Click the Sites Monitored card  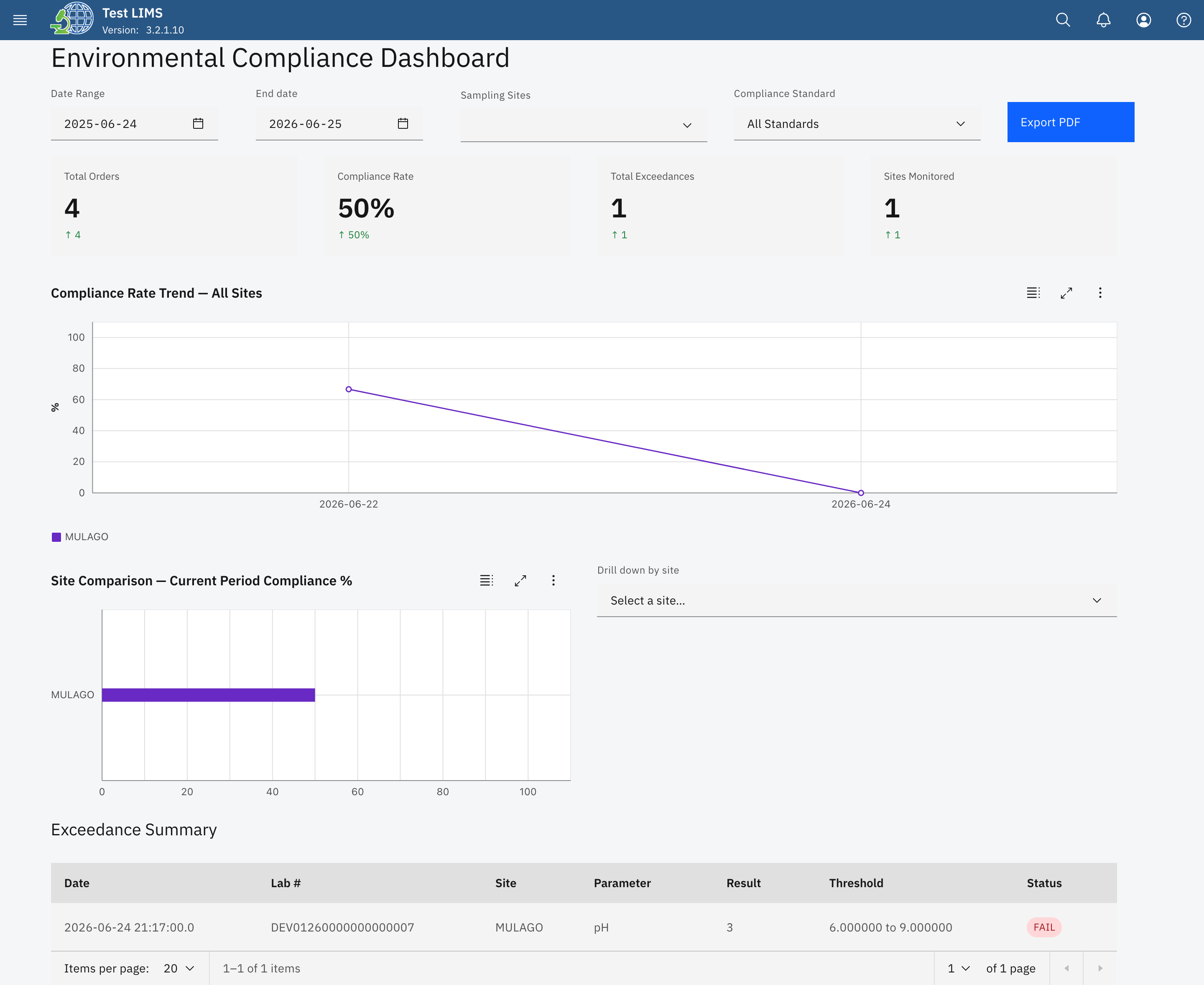pos(993,206)
